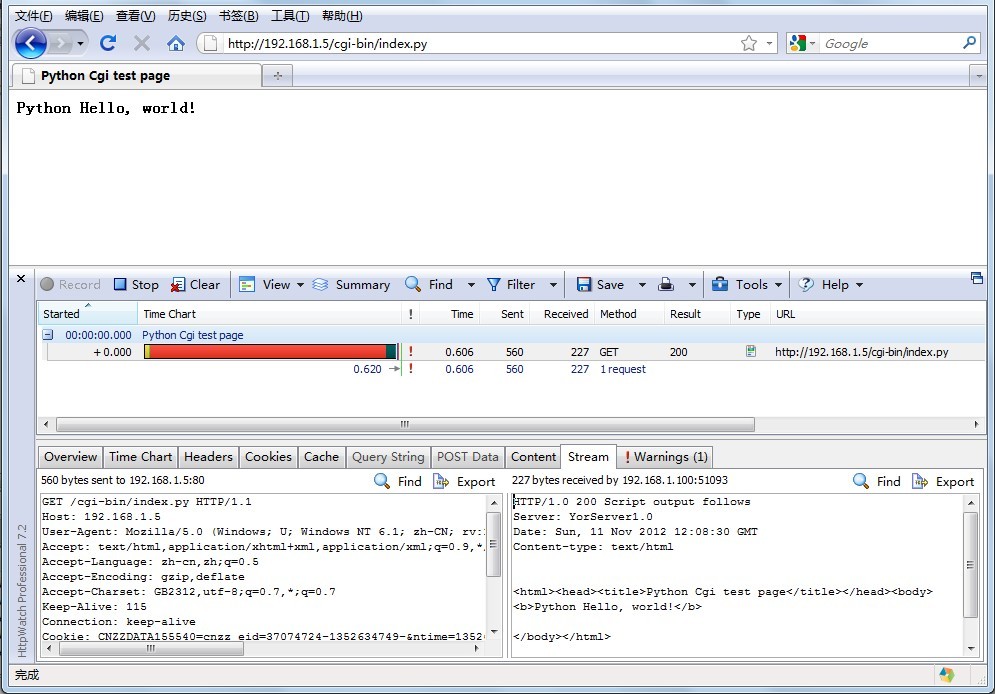Click the request log horizontal scrollbar
The width and height of the screenshot is (995, 694).
pos(405,424)
